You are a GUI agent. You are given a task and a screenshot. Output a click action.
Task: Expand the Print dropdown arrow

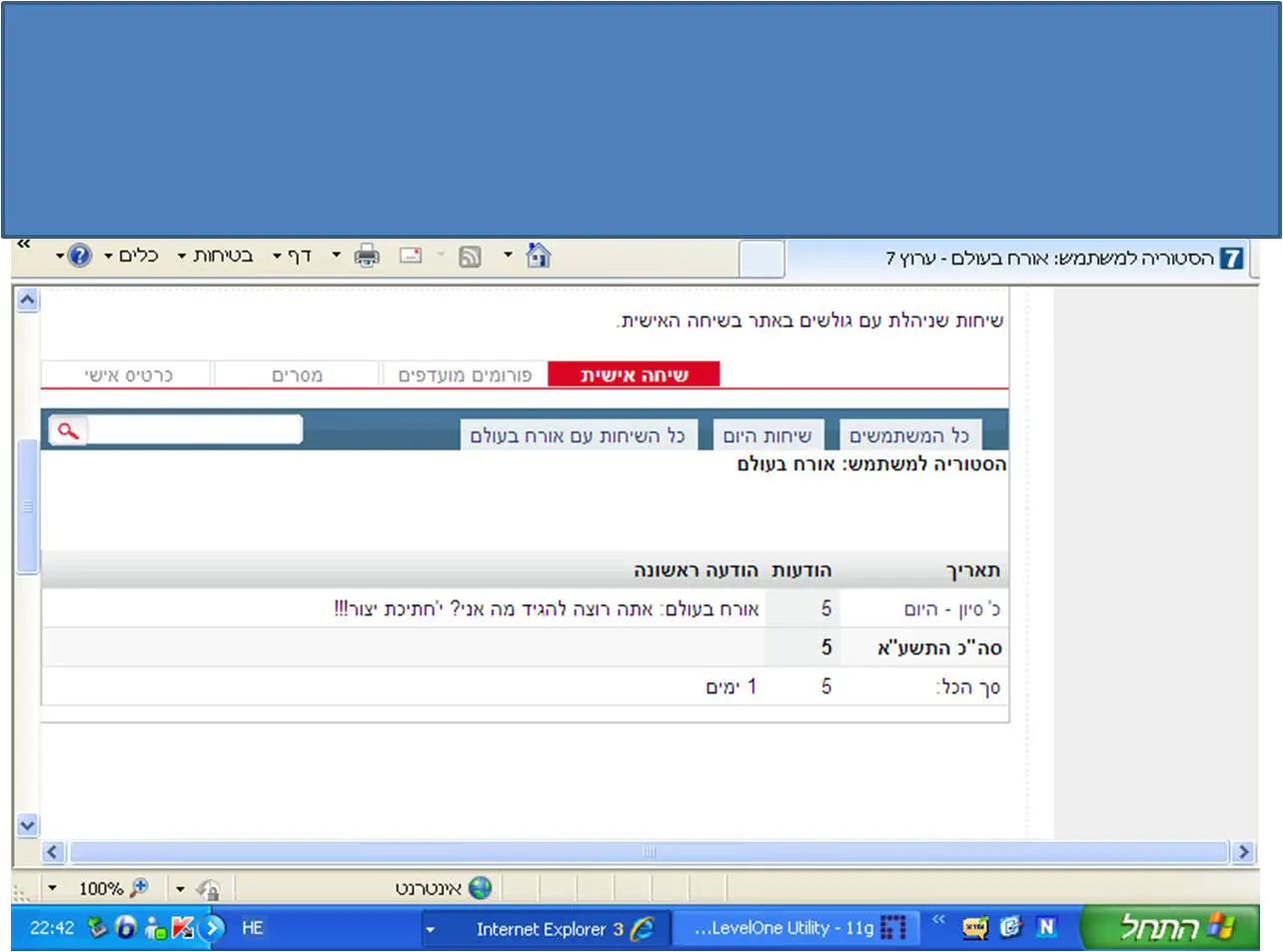coord(337,256)
